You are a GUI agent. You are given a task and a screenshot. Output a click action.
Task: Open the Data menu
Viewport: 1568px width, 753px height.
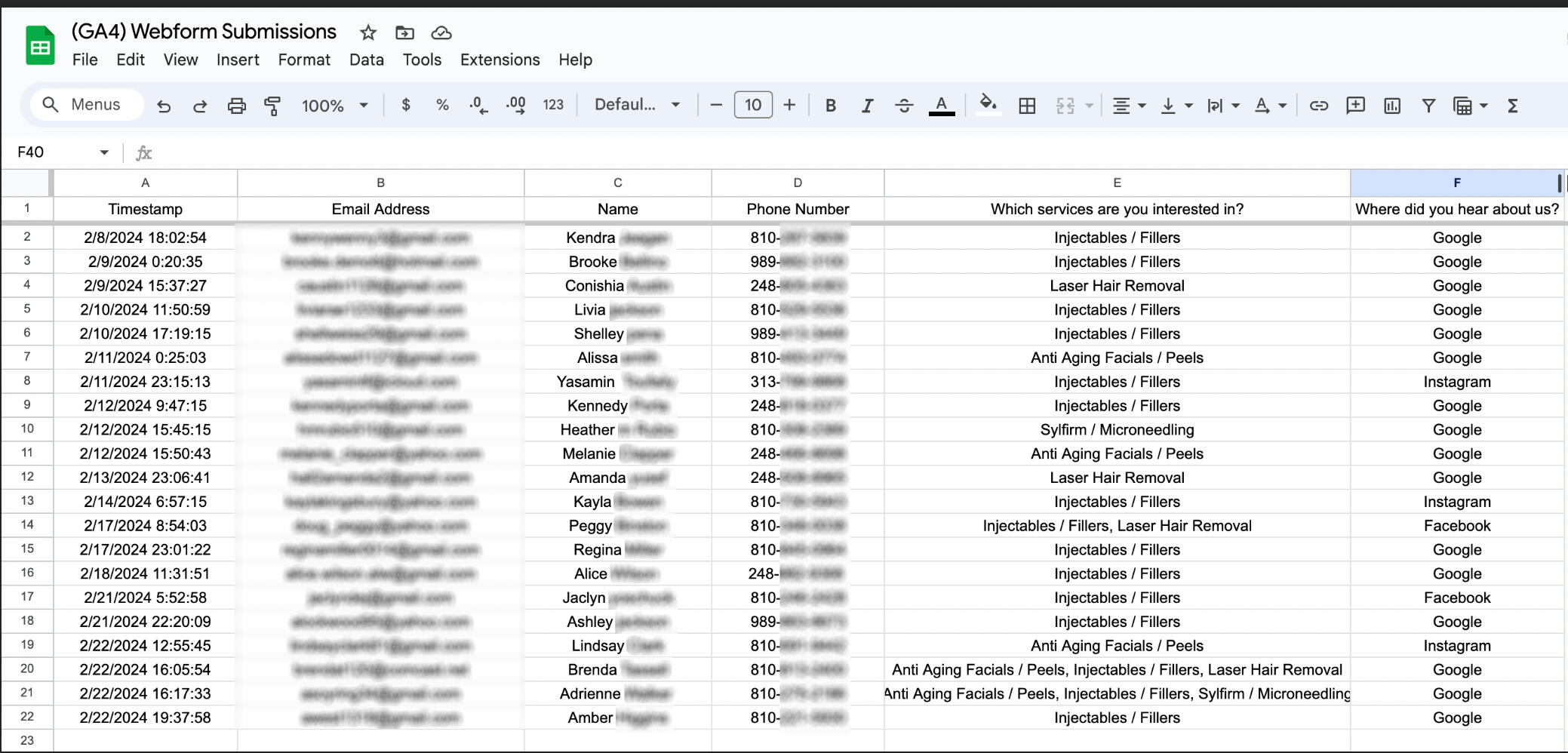(x=366, y=60)
